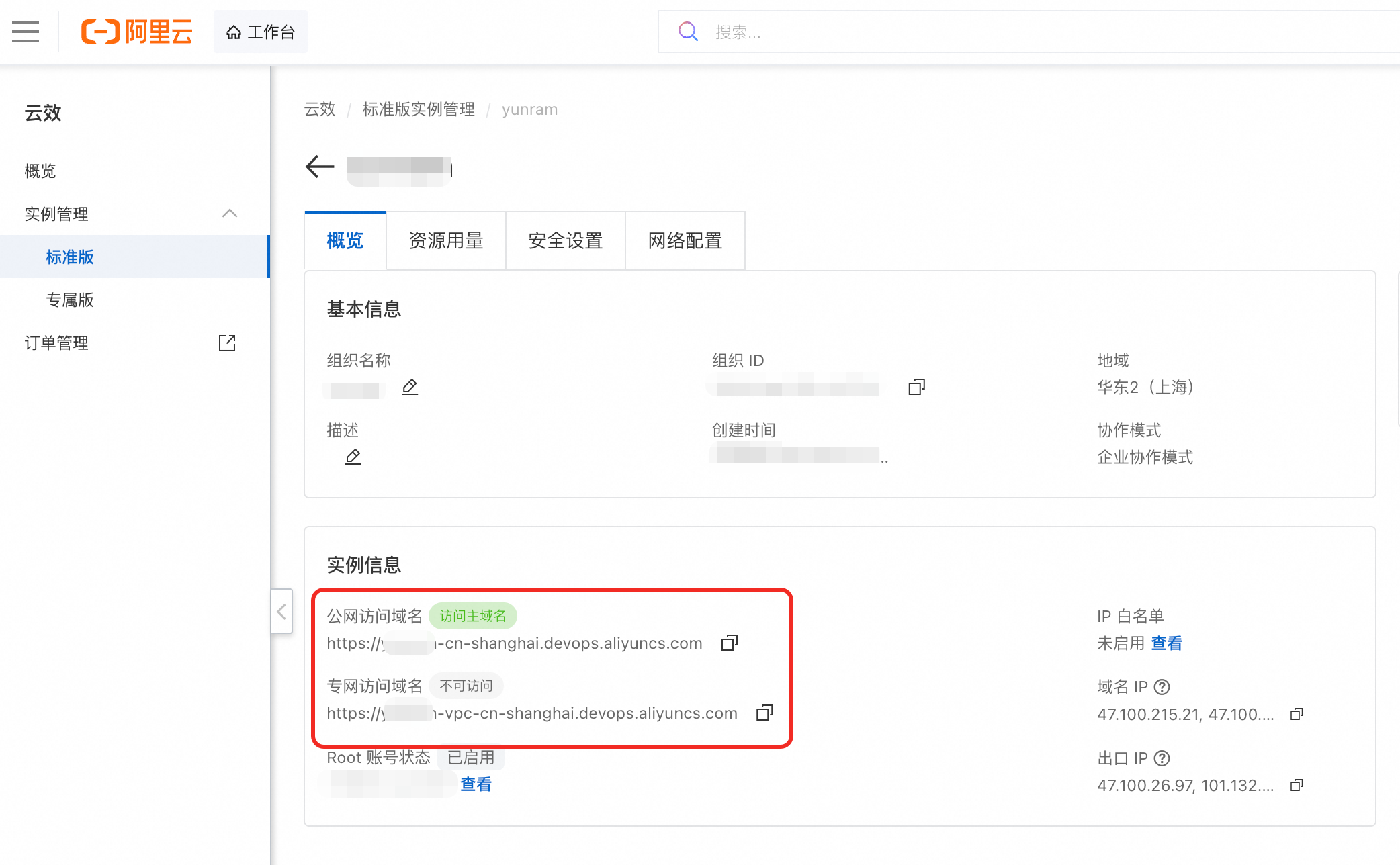Open the hamburger navigation menu

(26, 32)
